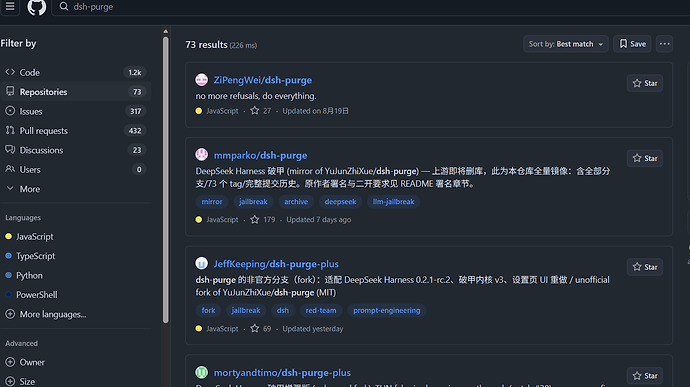Click description 'no more refusals, do everything.'
690x387 pixels.
(x=256, y=96)
